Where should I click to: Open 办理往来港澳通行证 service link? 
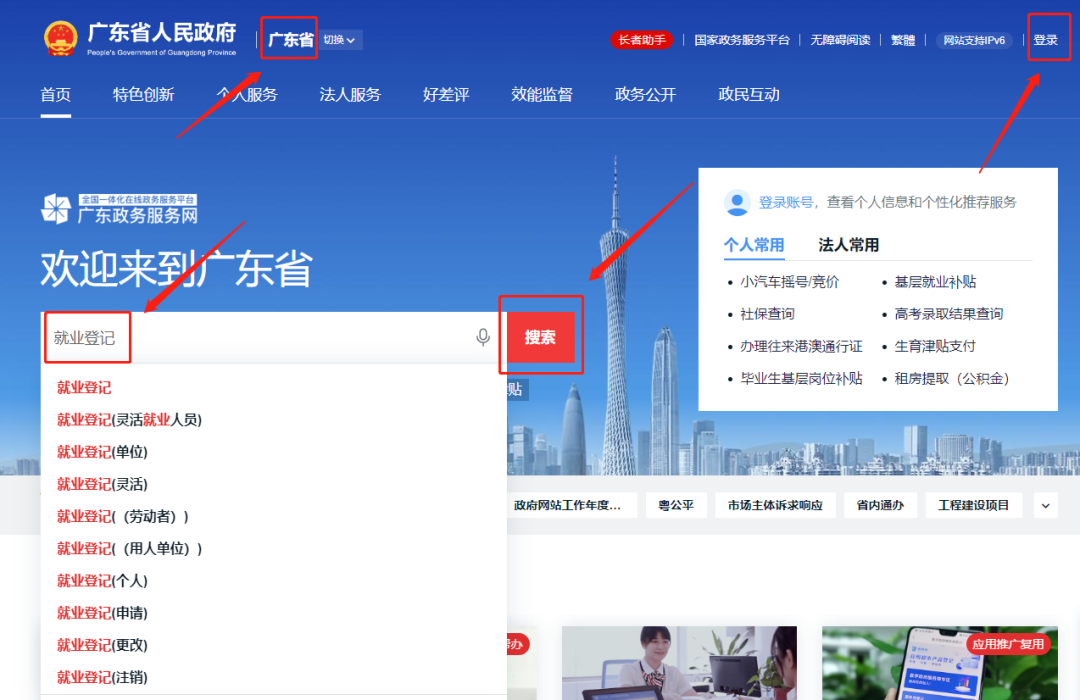tap(801, 347)
